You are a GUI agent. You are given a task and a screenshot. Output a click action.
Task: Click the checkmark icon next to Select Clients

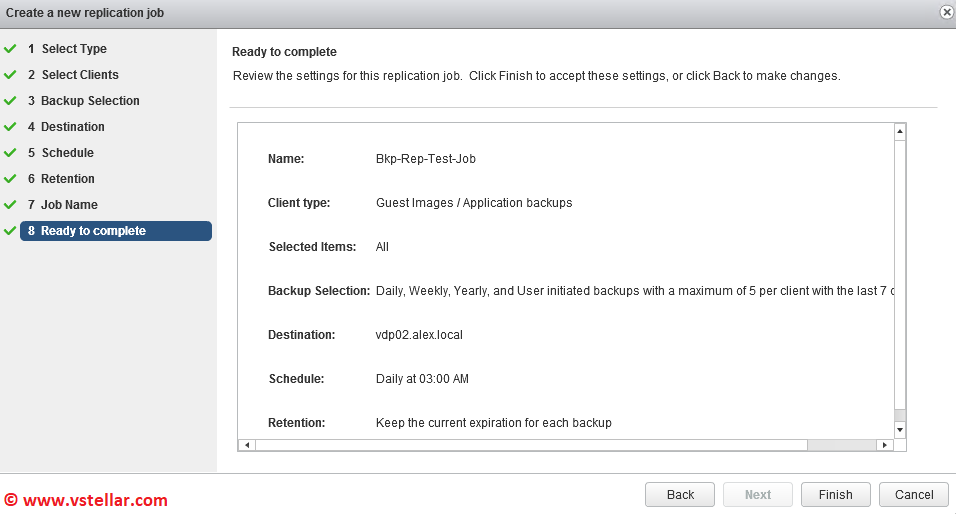pos(10,75)
